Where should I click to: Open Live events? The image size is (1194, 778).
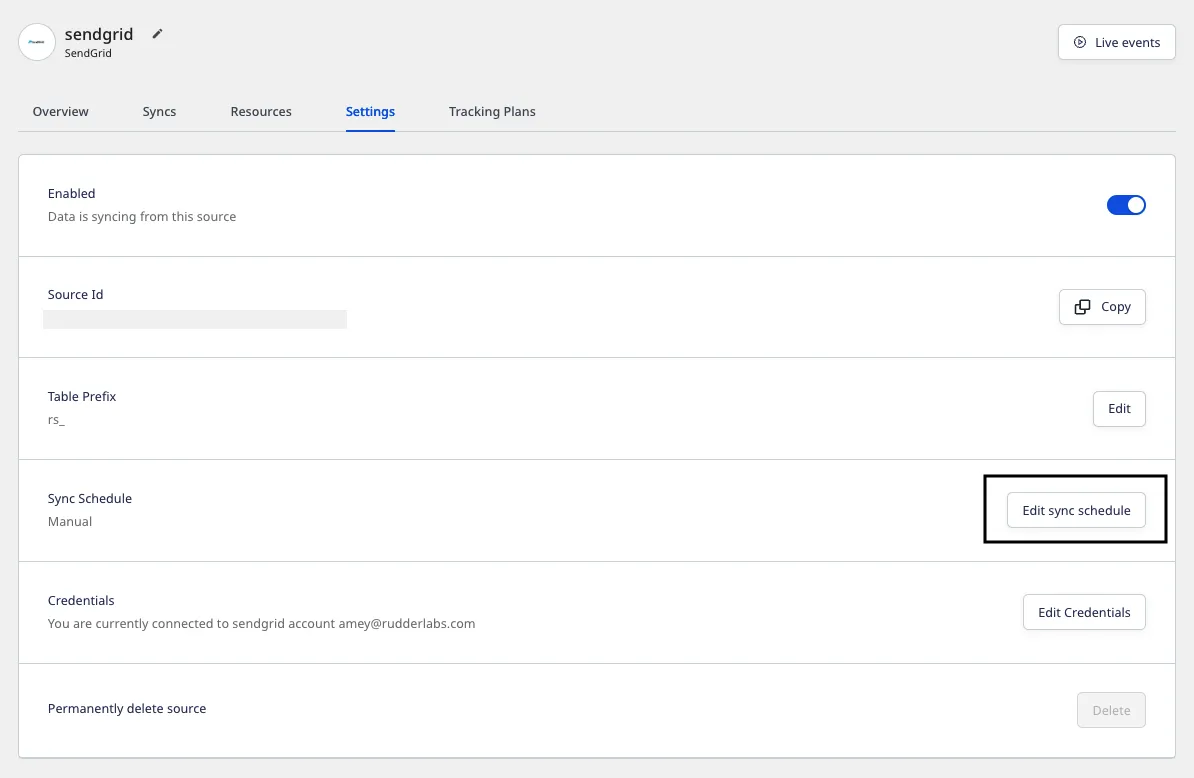1116,42
